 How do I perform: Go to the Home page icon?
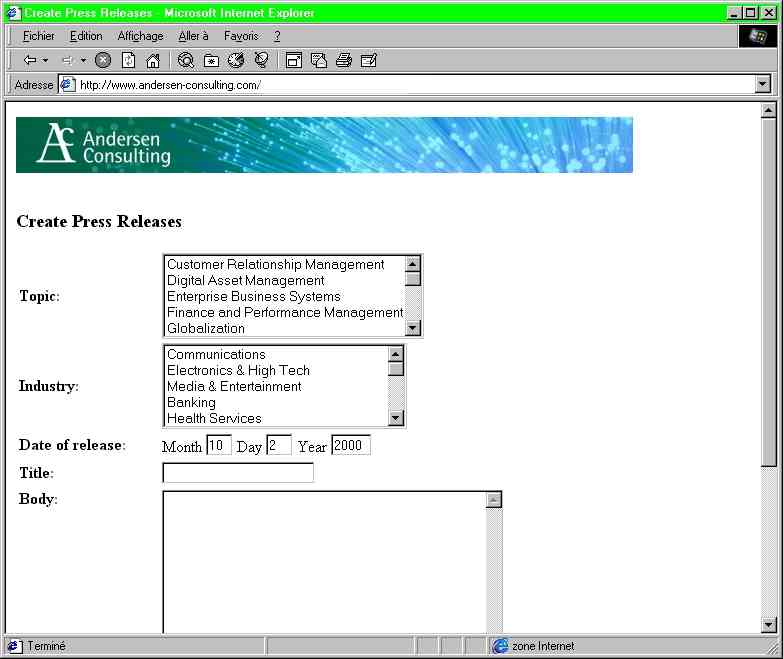pos(153,60)
